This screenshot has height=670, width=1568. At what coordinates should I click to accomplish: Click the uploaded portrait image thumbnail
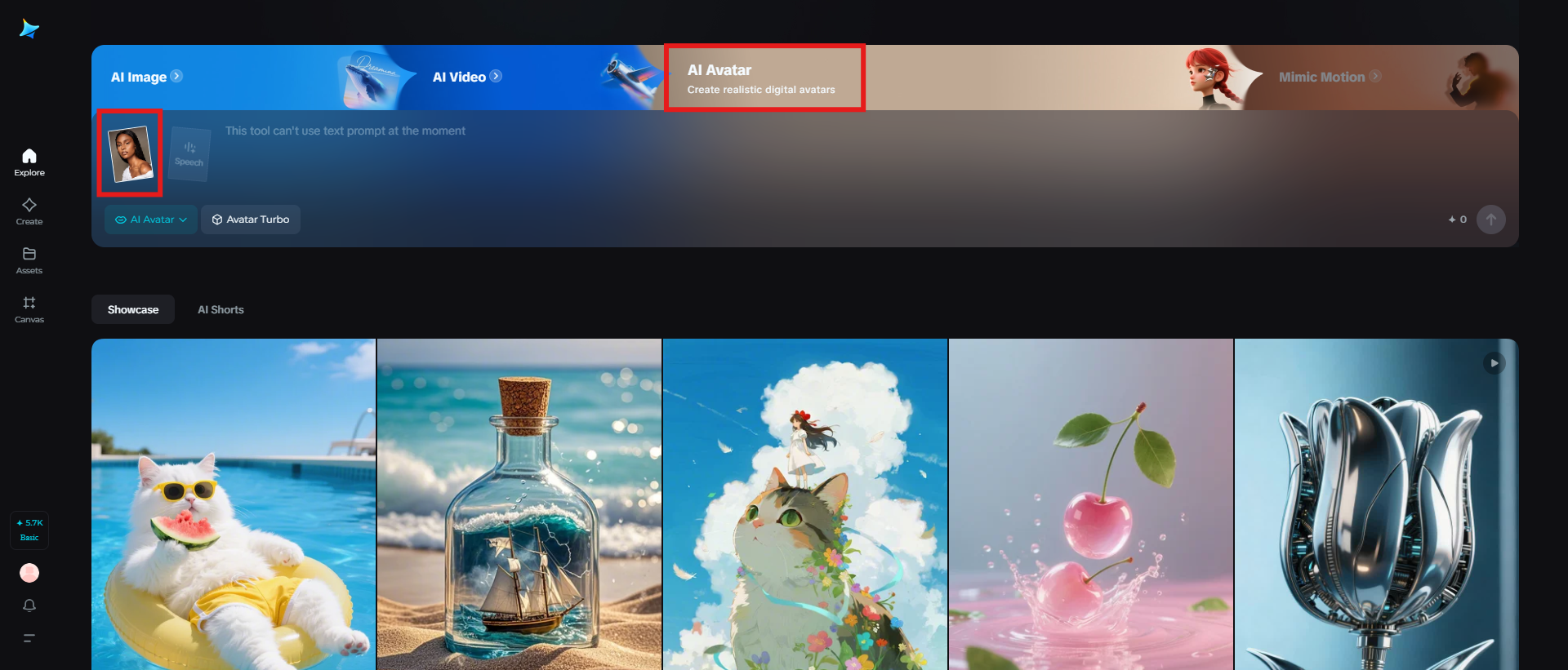pyautogui.click(x=131, y=153)
